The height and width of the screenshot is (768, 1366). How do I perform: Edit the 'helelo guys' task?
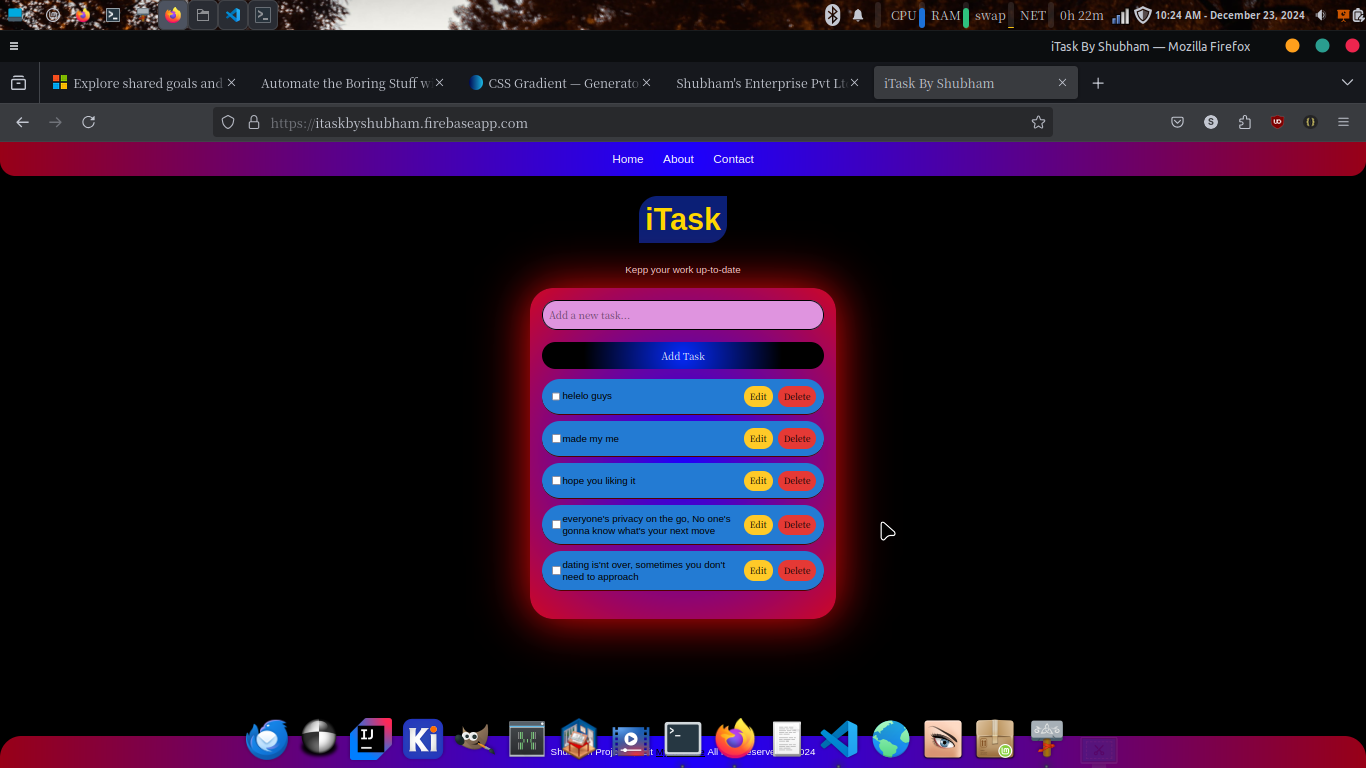(758, 397)
